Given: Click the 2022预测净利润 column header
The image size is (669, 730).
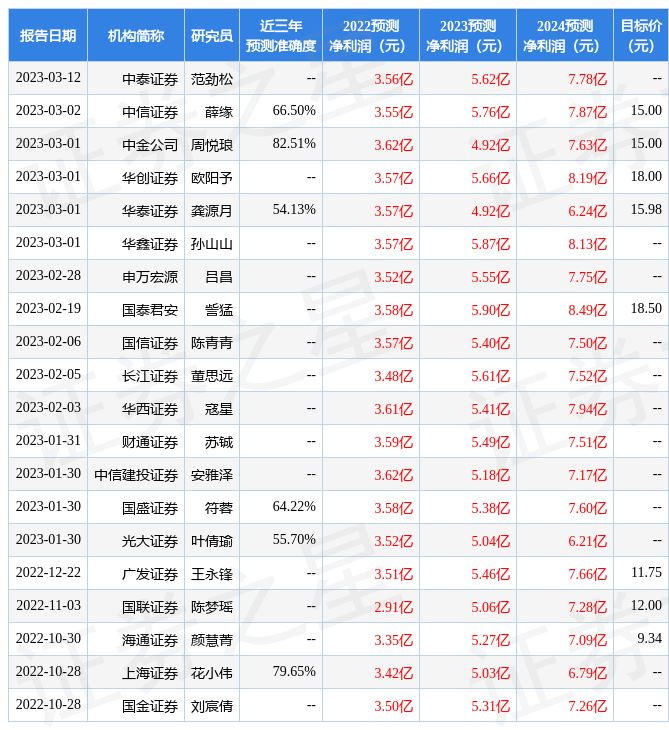Looking at the screenshot, I should tap(371, 35).
